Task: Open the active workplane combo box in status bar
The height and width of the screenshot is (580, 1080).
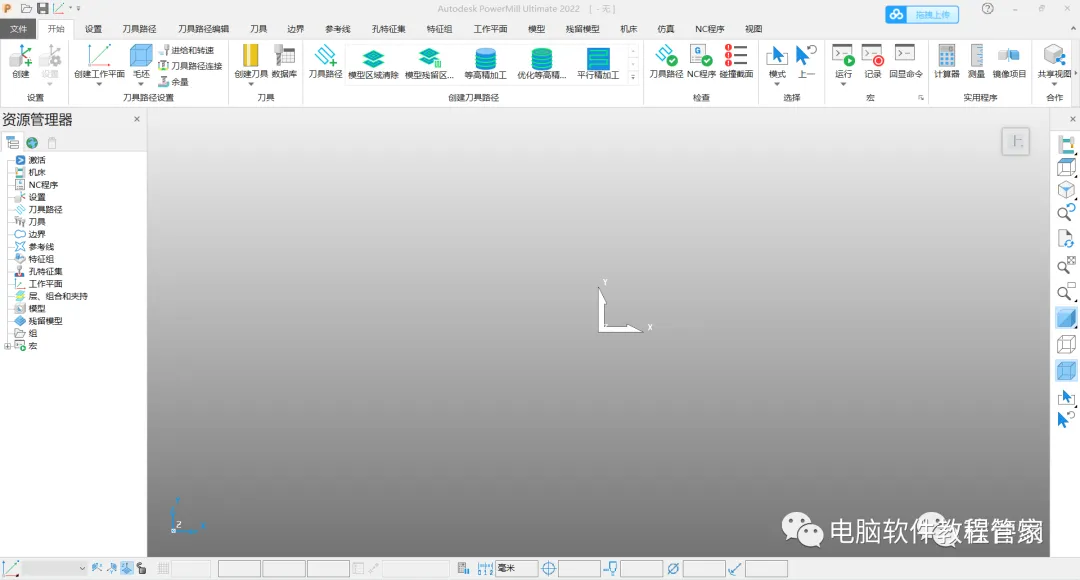Action: coord(54,568)
